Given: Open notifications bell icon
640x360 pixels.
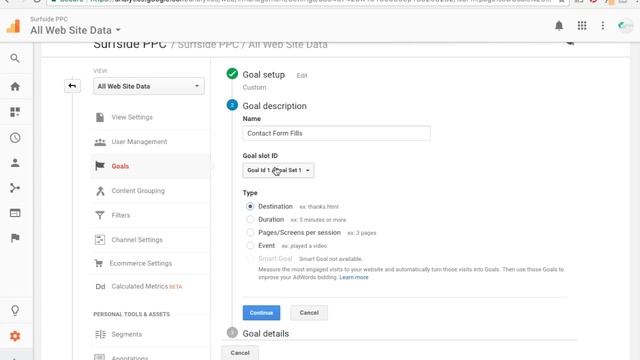Looking at the screenshot, I should 559,26.
